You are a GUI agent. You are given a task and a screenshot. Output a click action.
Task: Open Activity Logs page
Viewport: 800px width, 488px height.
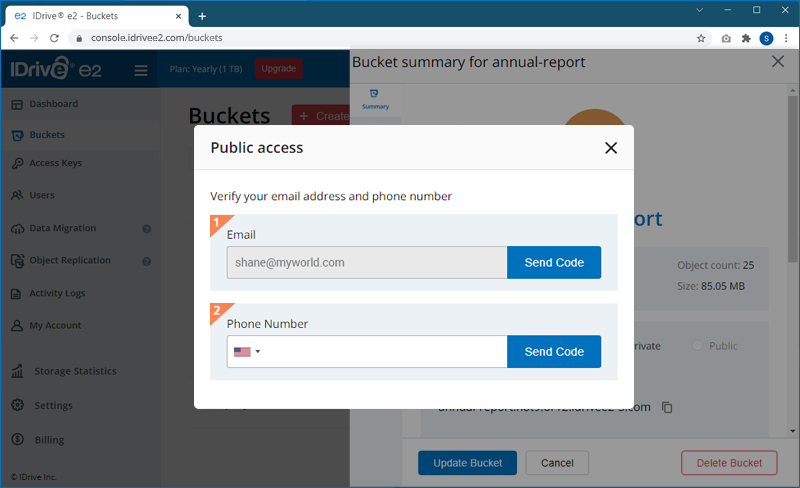point(57,293)
